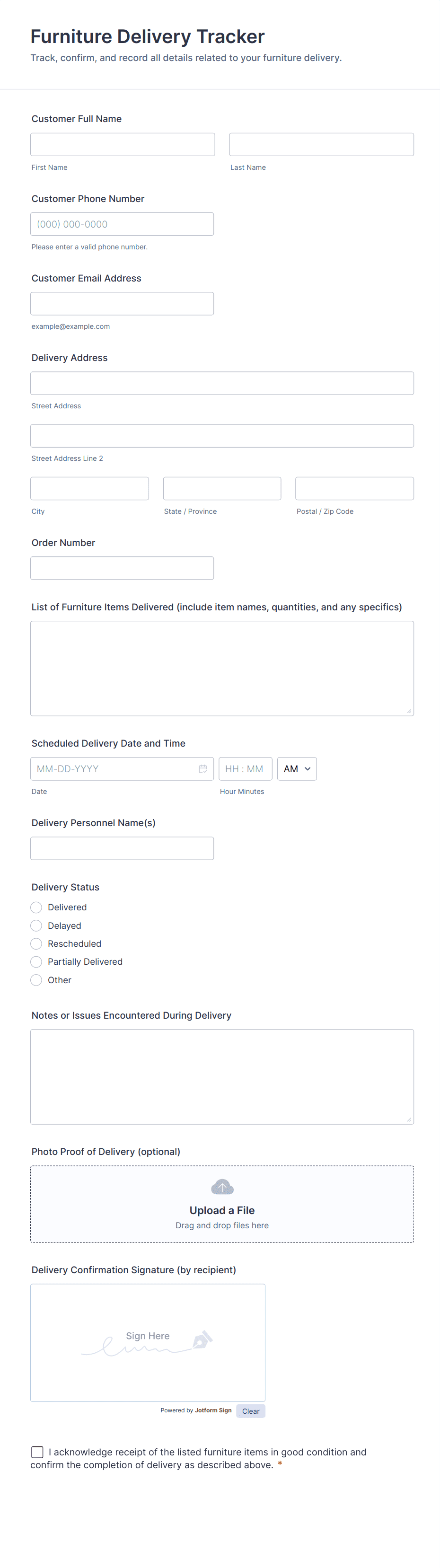Click the cloud upload icon for photo proof
Viewport: 440px width, 1568px height.
coord(221,1186)
